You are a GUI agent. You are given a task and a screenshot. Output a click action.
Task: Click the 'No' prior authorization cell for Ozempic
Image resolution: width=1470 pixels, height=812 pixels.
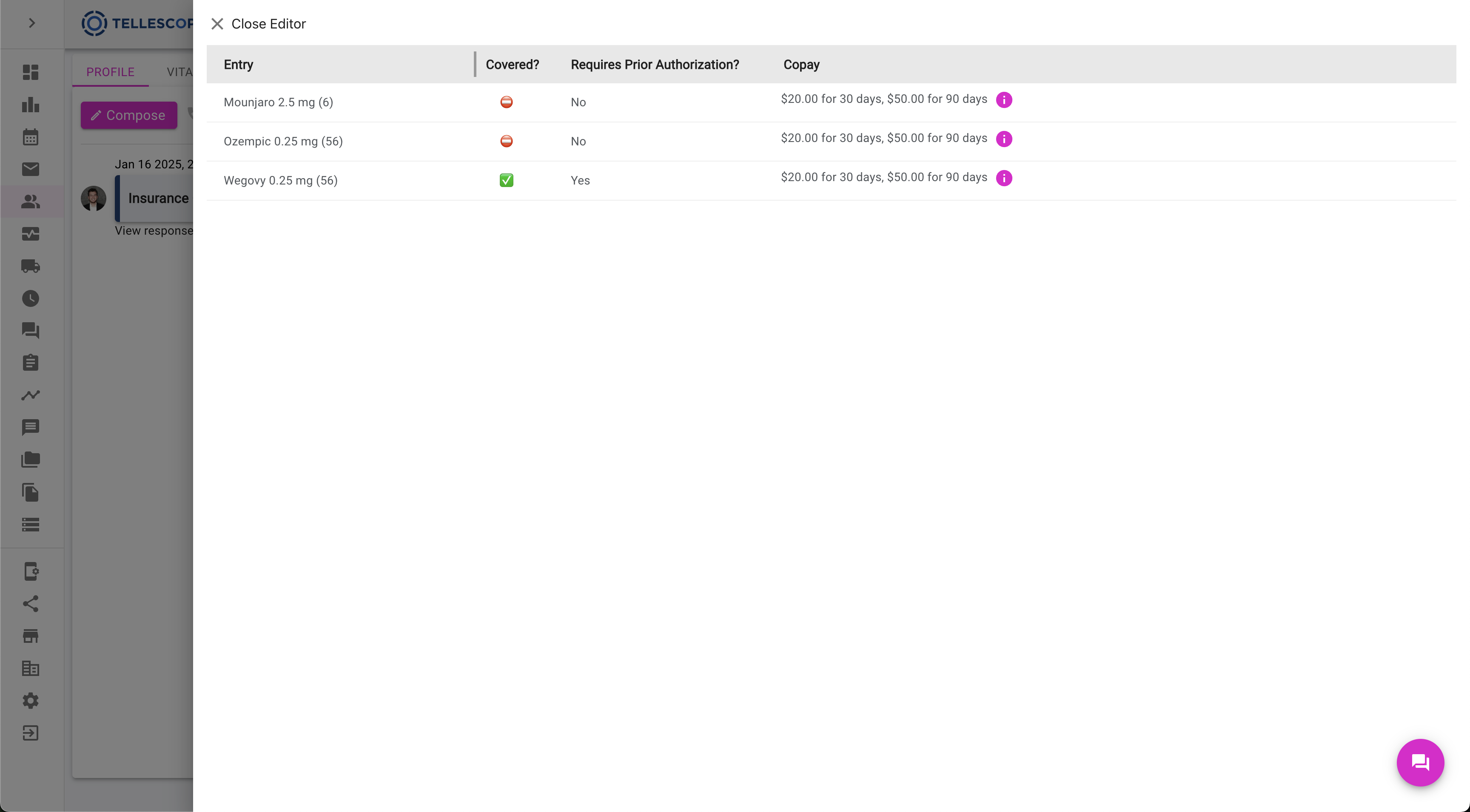(x=578, y=142)
